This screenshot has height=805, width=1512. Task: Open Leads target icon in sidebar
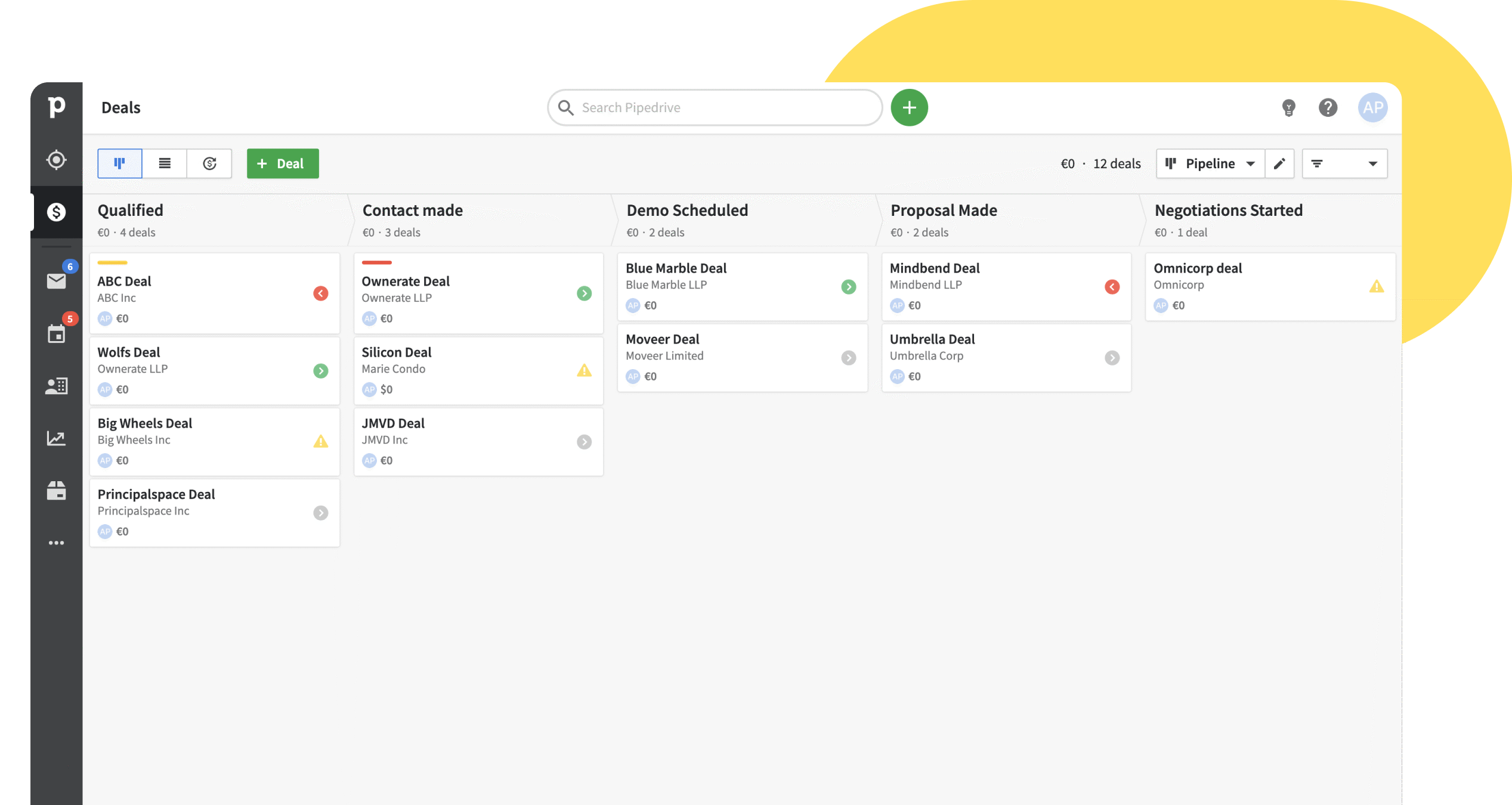point(57,160)
